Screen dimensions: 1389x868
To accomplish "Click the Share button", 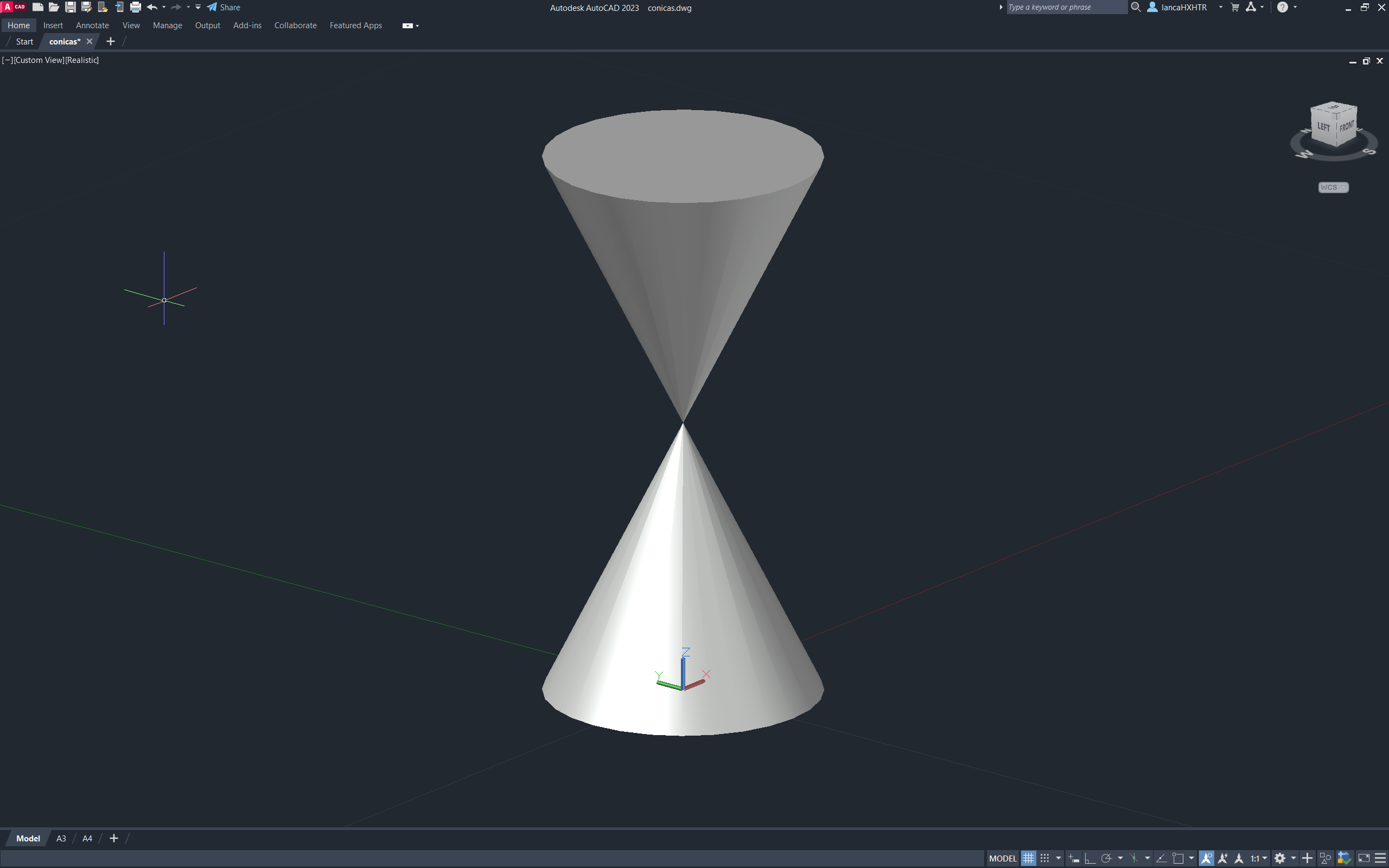I will click(x=224, y=8).
